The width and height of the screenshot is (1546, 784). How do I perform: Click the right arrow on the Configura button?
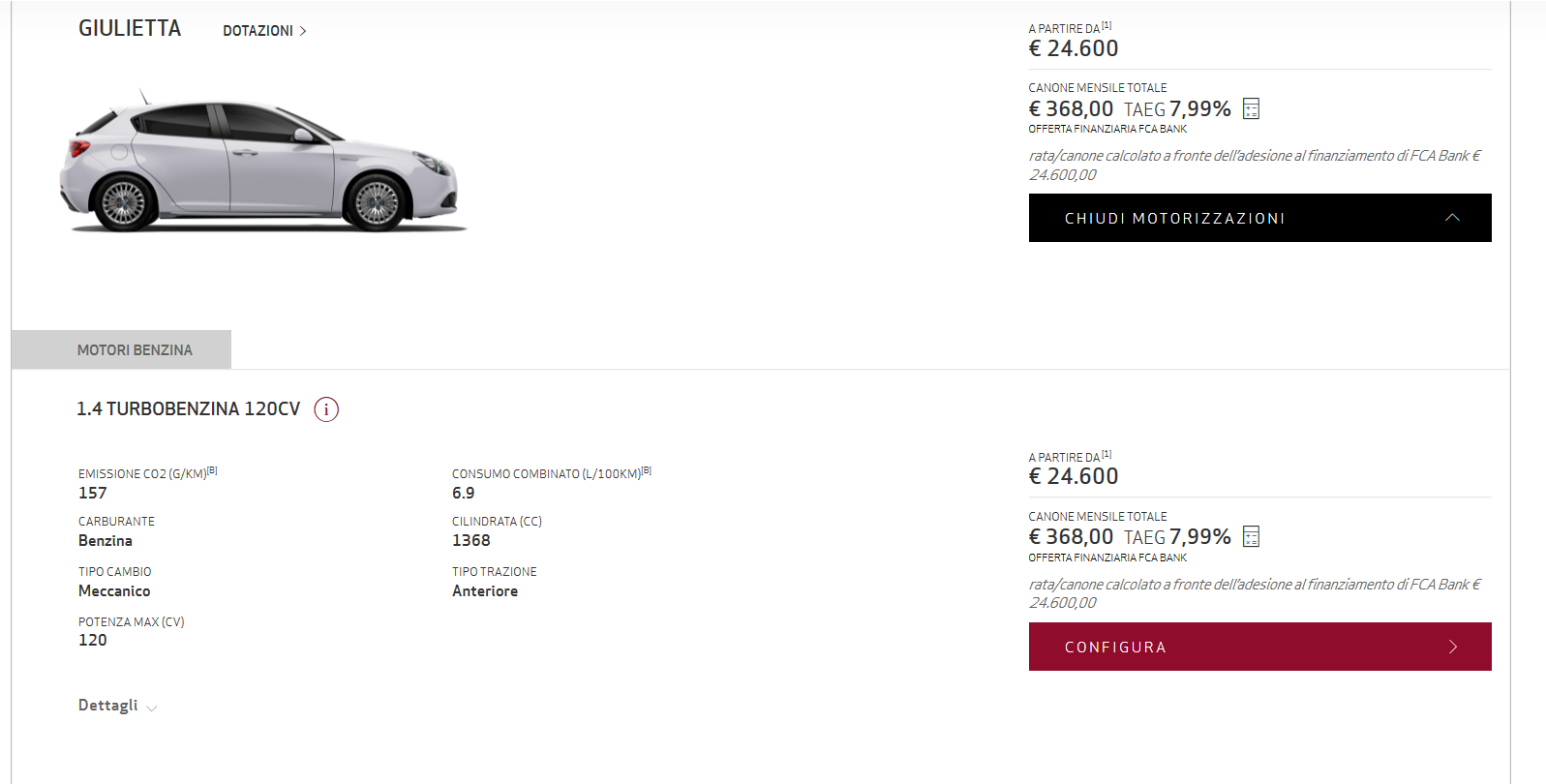pos(1452,647)
